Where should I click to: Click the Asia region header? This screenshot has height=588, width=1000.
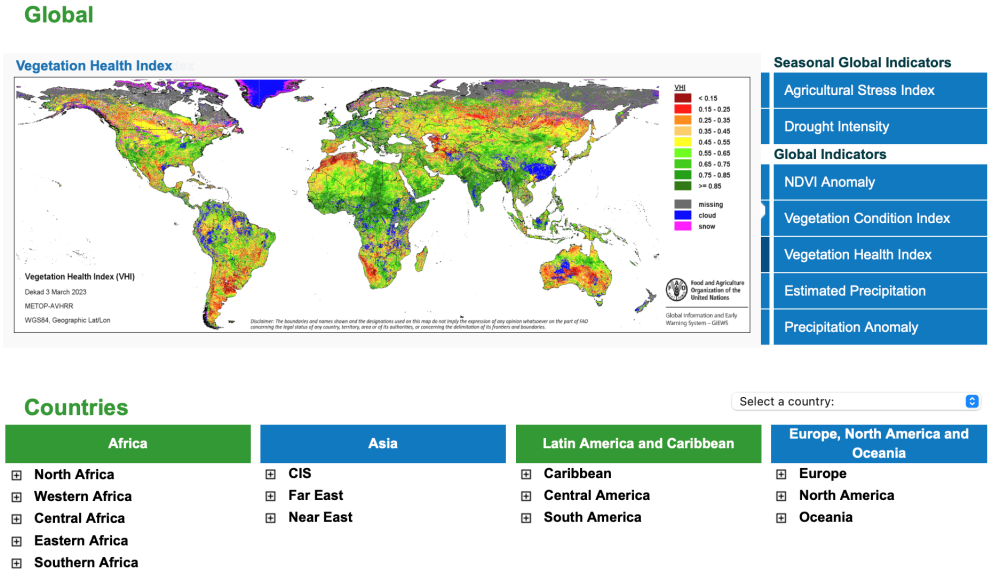382,443
